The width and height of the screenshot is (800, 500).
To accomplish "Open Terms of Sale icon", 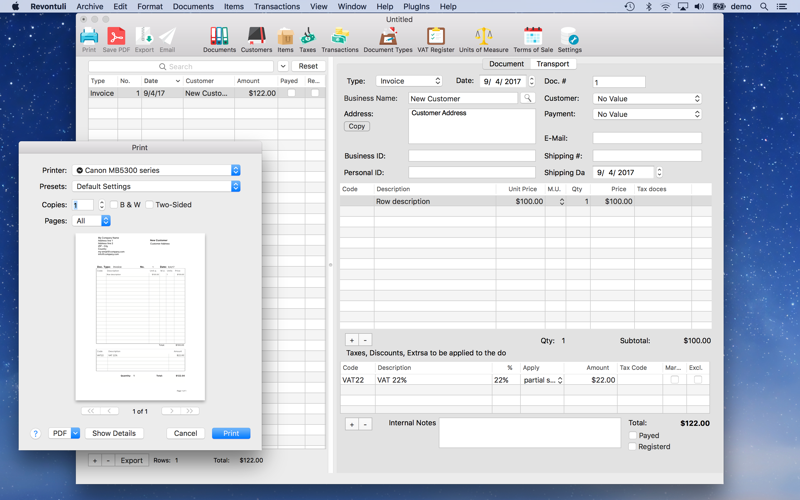I will click(x=533, y=38).
